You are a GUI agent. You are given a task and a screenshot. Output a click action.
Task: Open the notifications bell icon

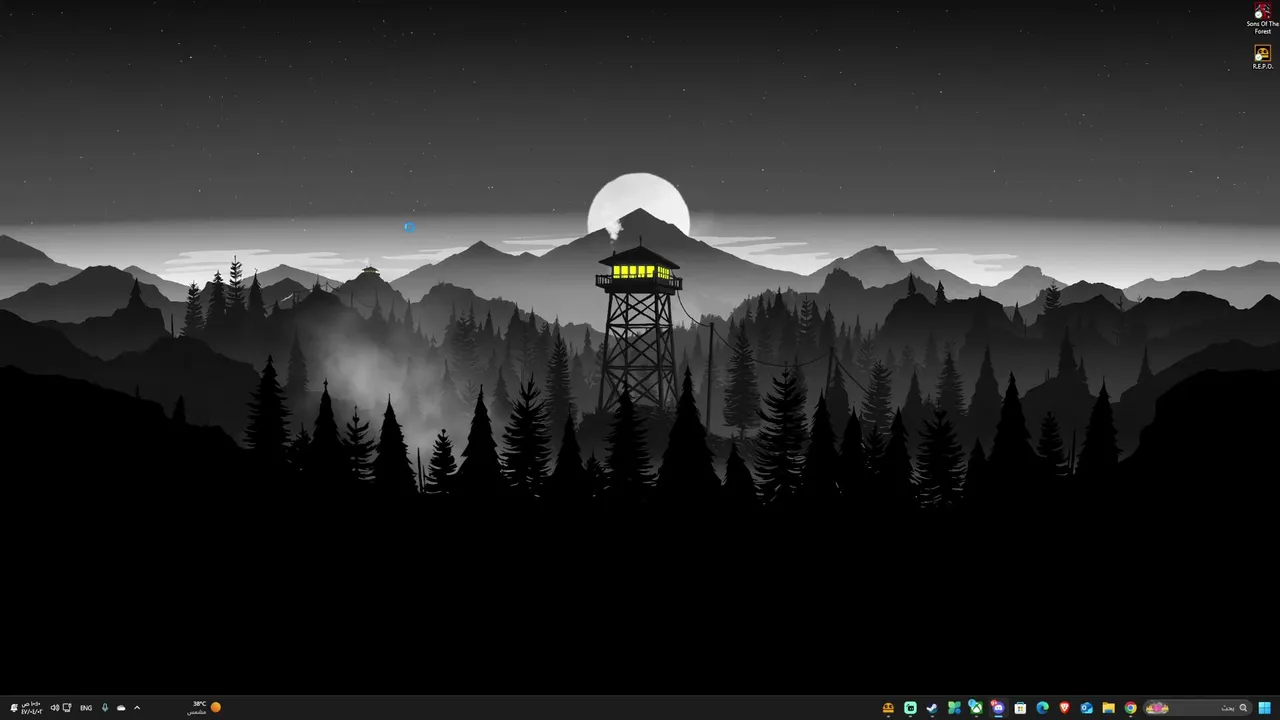[14, 708]
